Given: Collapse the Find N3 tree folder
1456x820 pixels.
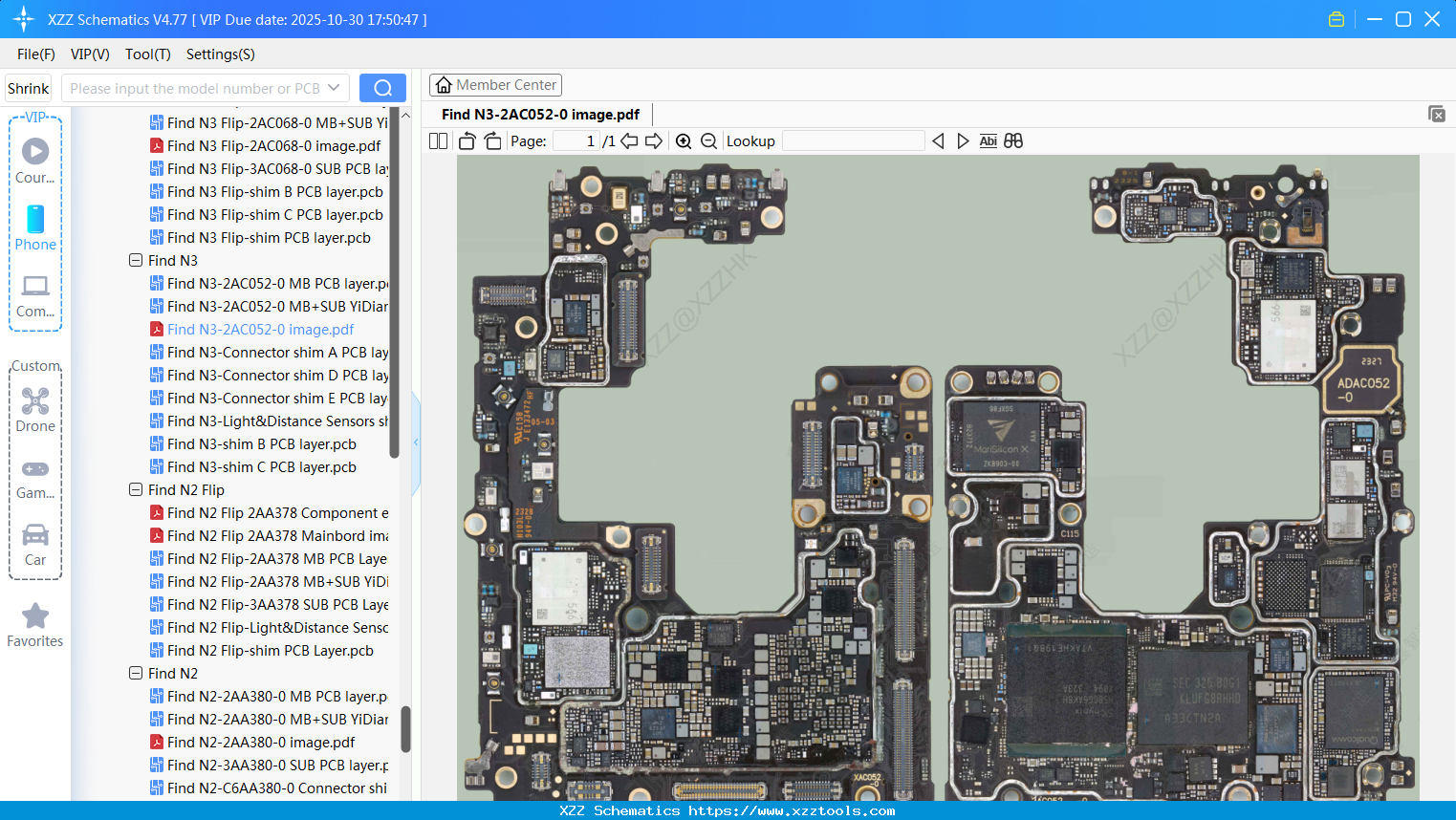Looking at the screenshot, I should 136,260.
